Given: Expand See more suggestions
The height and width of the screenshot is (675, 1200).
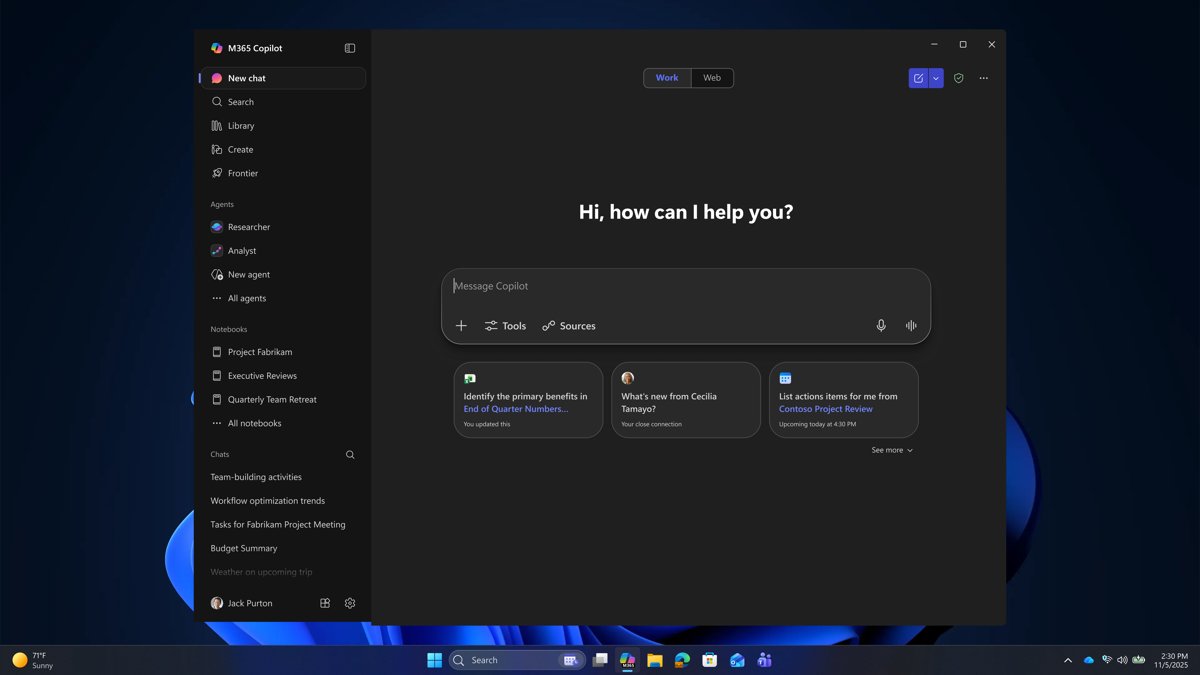Looking at the screenshot, I should (892, 450).
